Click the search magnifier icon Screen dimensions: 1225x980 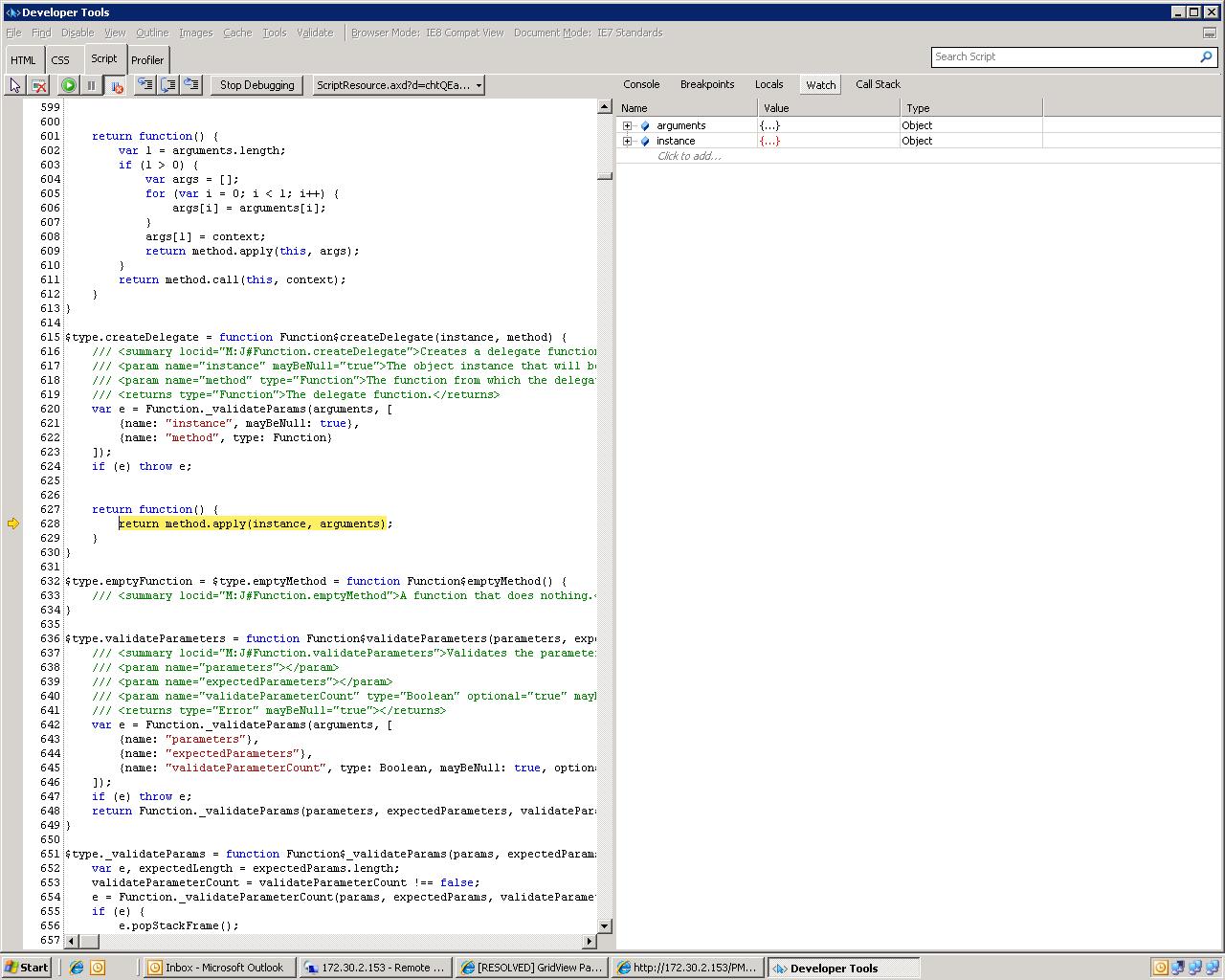pyautogui.click(x=1206, y=56)
